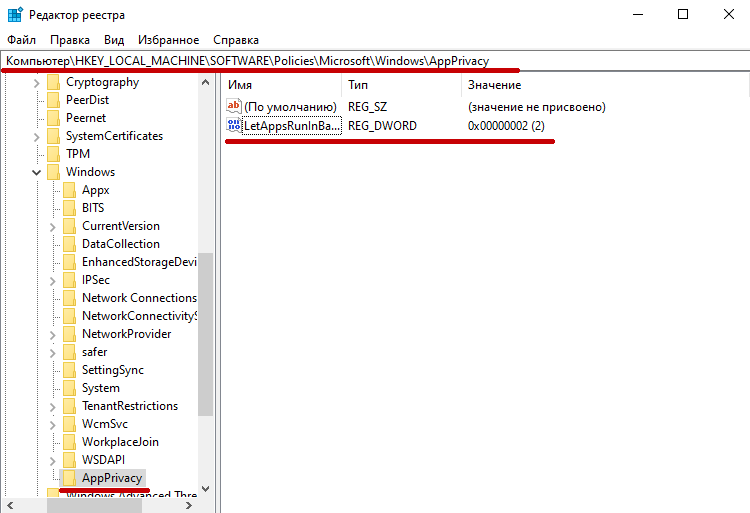The image size is (750, 513).
Task: Open the Правка menu
Action: (70, 40)
